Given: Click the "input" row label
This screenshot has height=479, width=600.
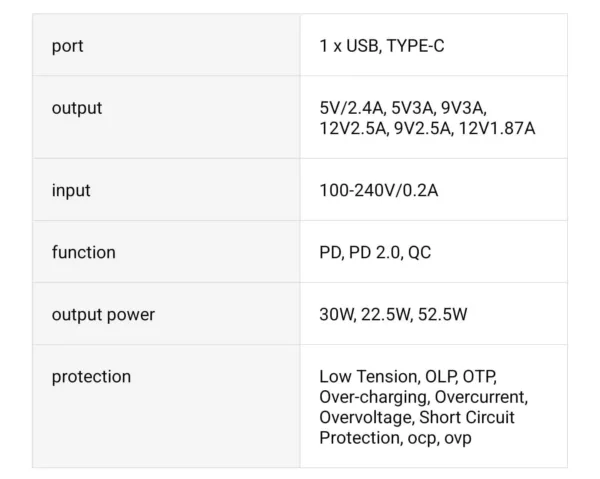Looking at the screenshot, I should 71,190.
